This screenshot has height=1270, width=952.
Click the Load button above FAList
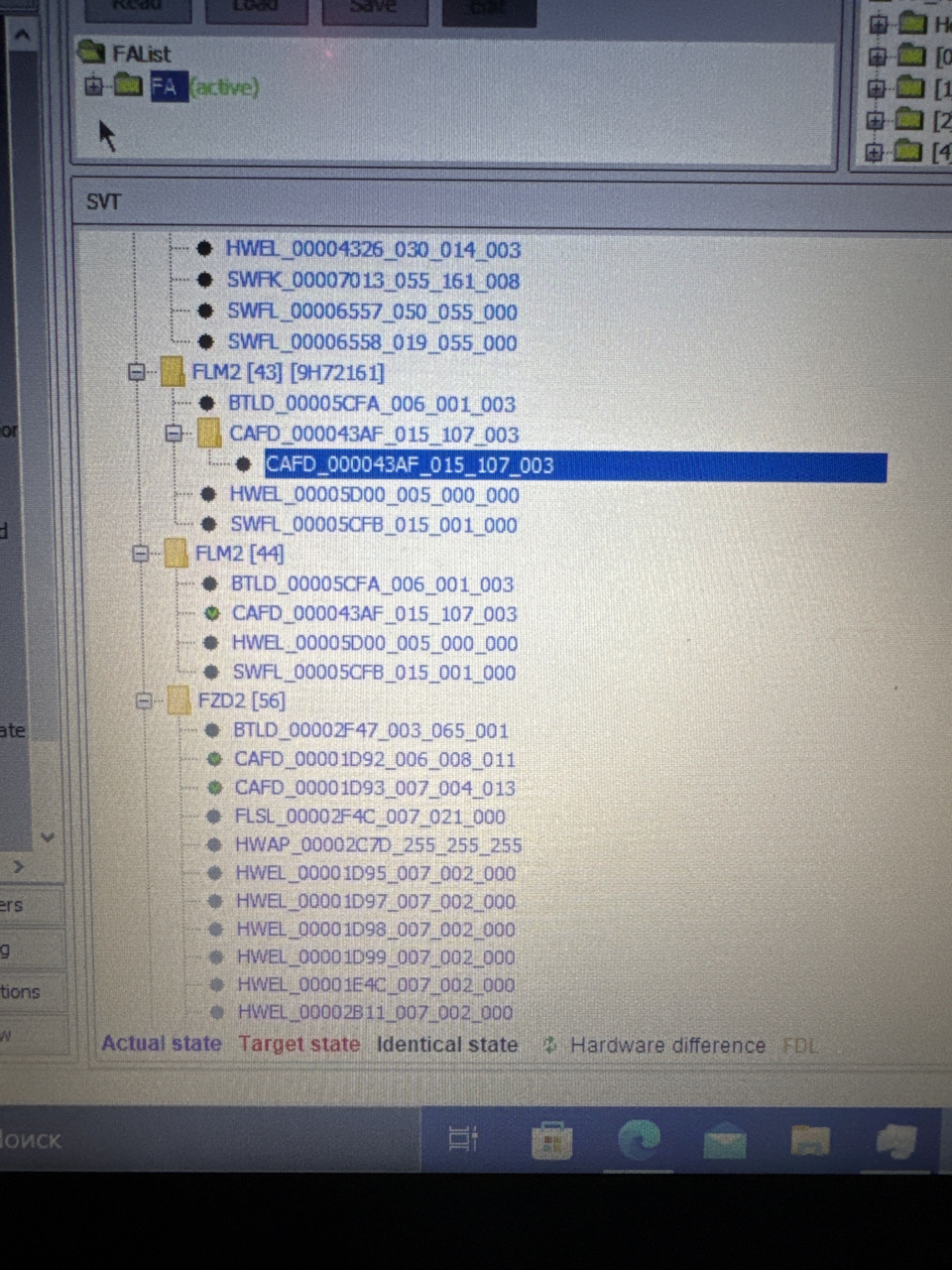tap(256, 8)
